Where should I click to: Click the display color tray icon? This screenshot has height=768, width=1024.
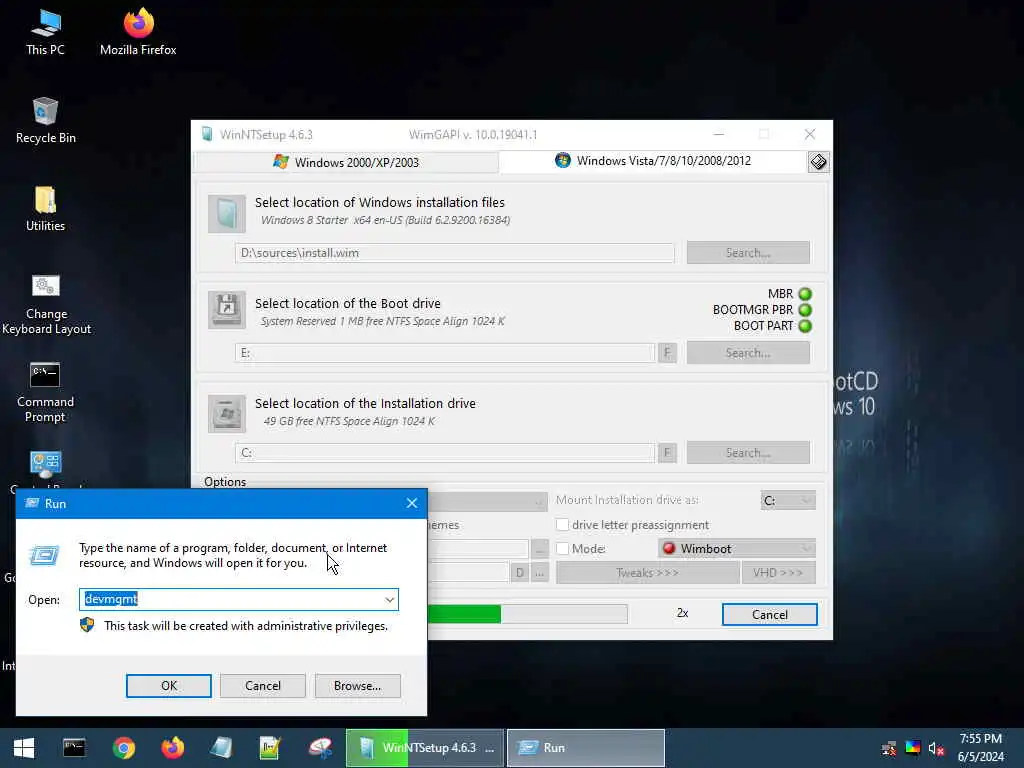coord(912,748)
